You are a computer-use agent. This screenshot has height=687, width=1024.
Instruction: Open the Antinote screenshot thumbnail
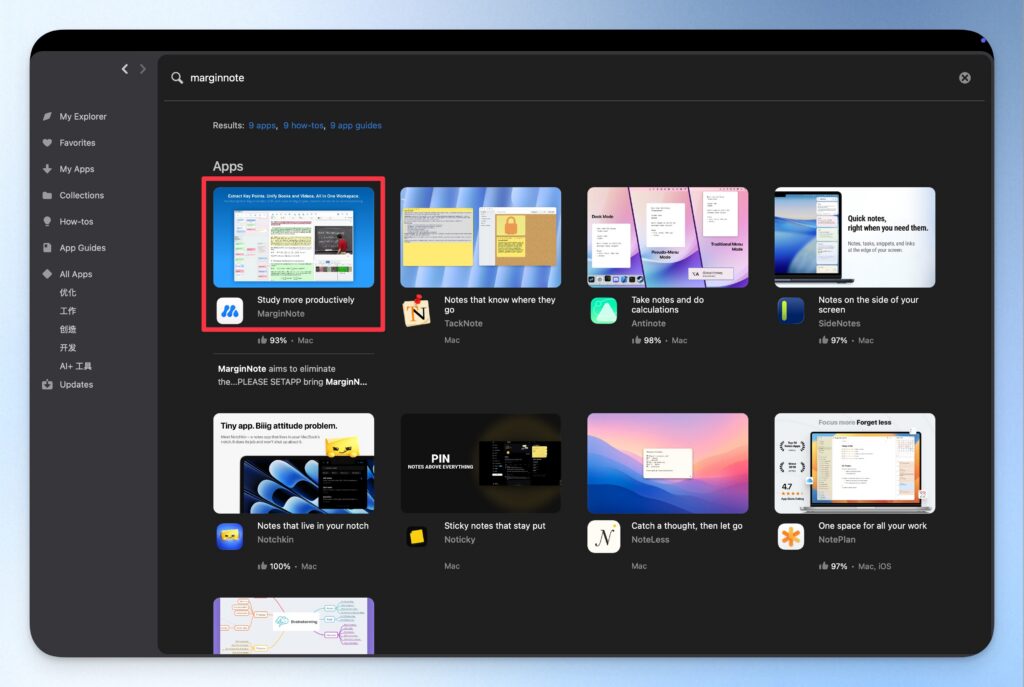tap(667, 237)
